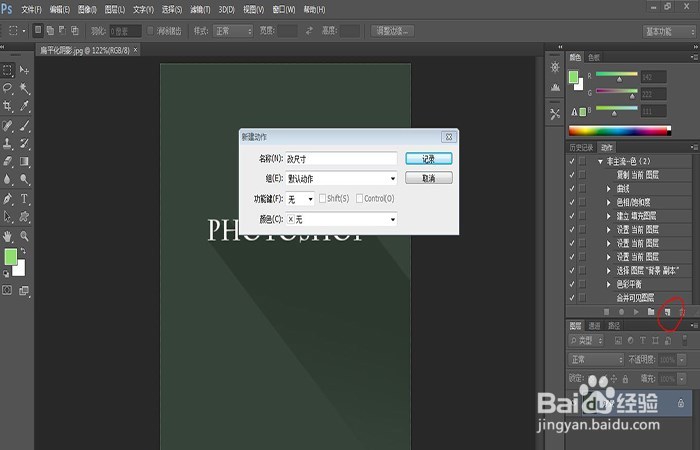The width and height of the screenshot is (700, 450).
Task: Select the Zoom tool in toolbox
Action: (x=24, y=236)
